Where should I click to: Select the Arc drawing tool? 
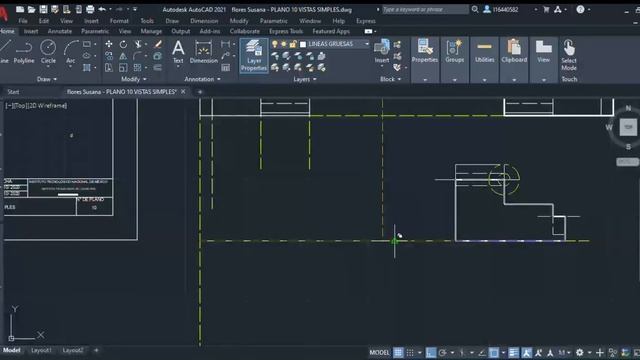pos(71,52)
